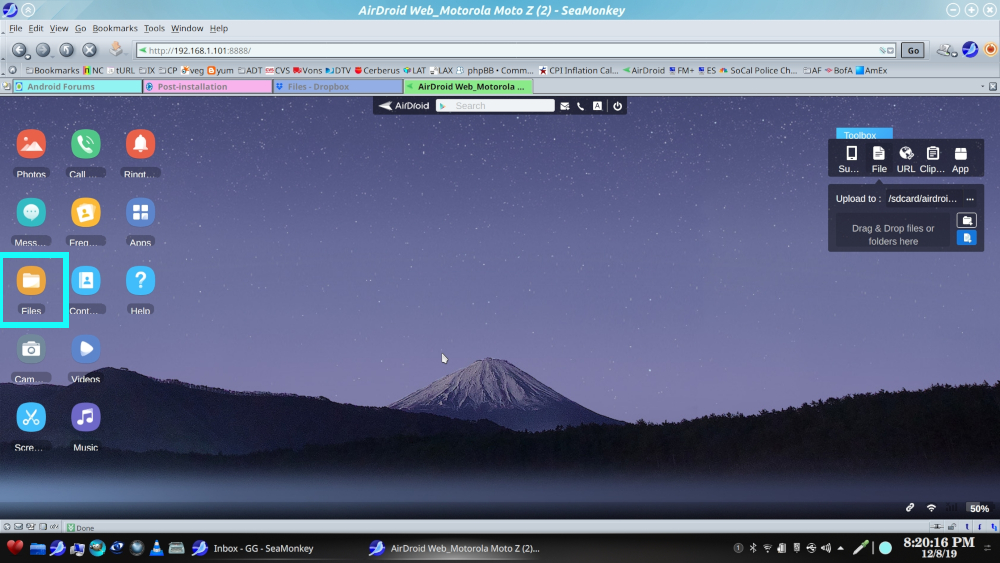1000x563 pixels.
Task: Open the View menu
Action: [59, 28]
